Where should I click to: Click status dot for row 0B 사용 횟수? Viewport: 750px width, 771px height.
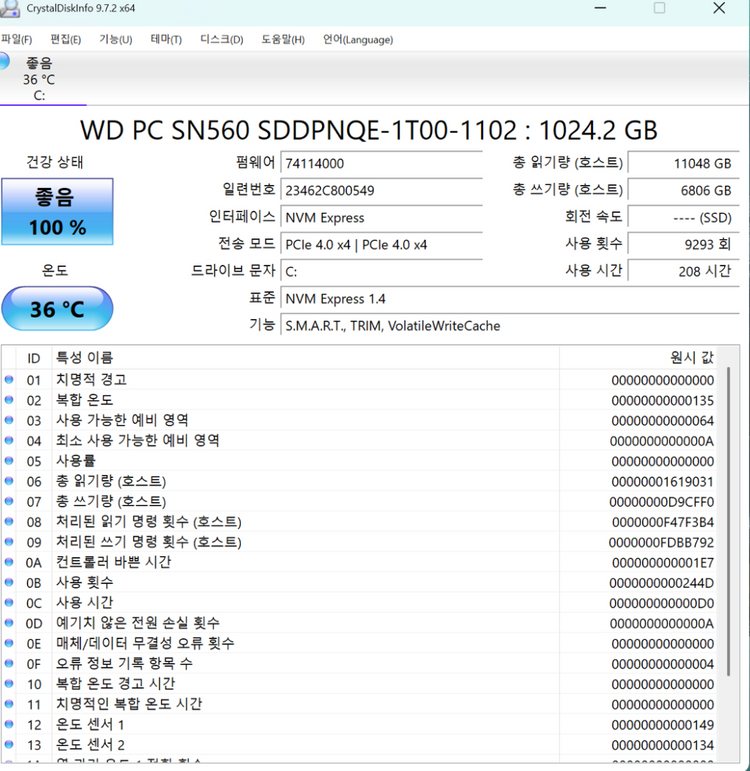point(9,583)
